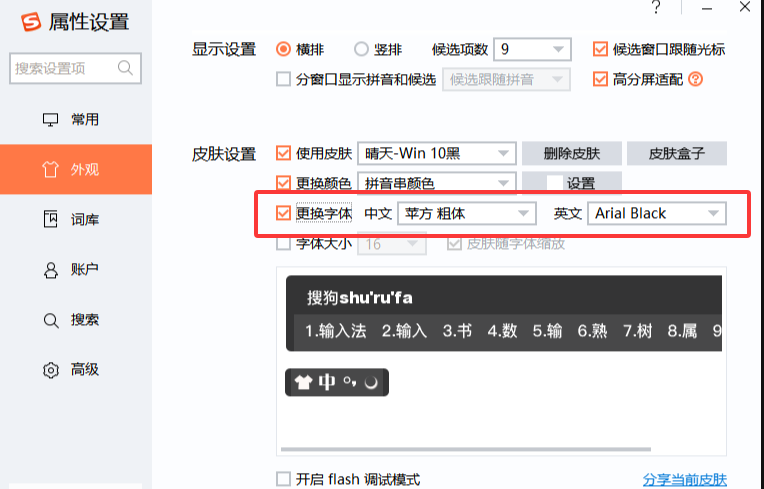Open help via the question mark at top

click(656, 8)
